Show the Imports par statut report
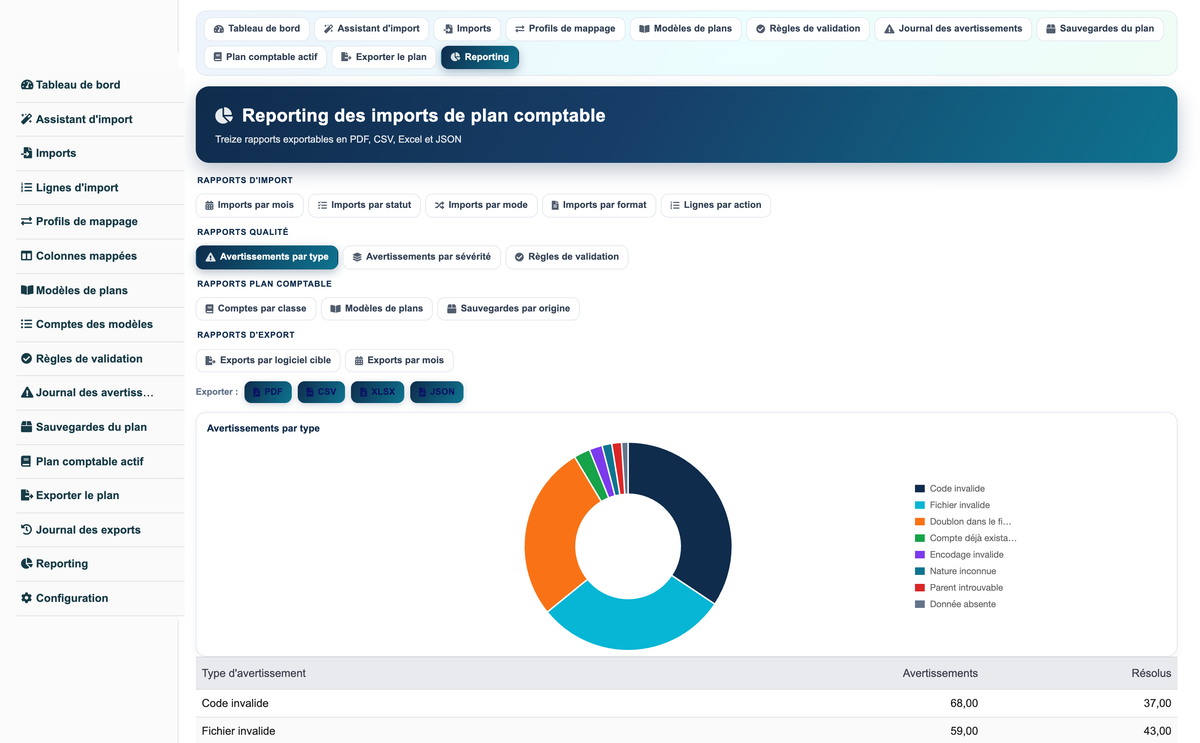The image size is (1200, 743). [364, 205]
